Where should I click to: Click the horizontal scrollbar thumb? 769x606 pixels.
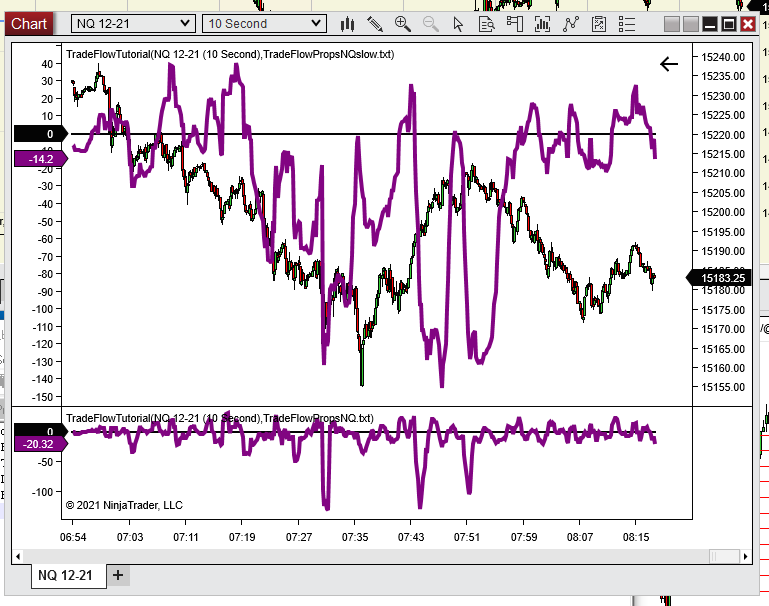pyautogui.click(x=724, y=556)
